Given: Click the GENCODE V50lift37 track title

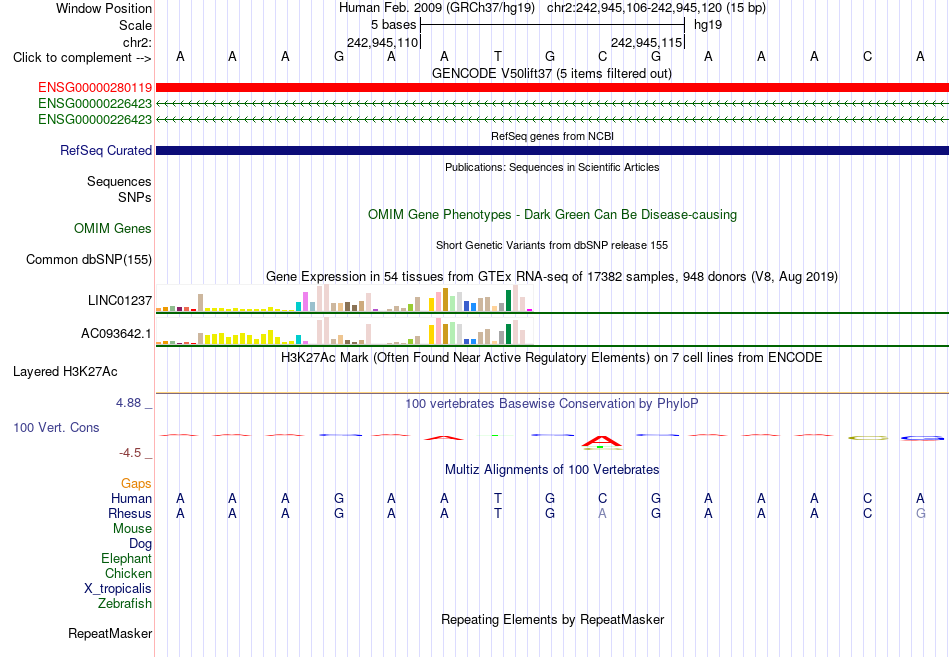Looking at the screenshot, I should 551,73.
